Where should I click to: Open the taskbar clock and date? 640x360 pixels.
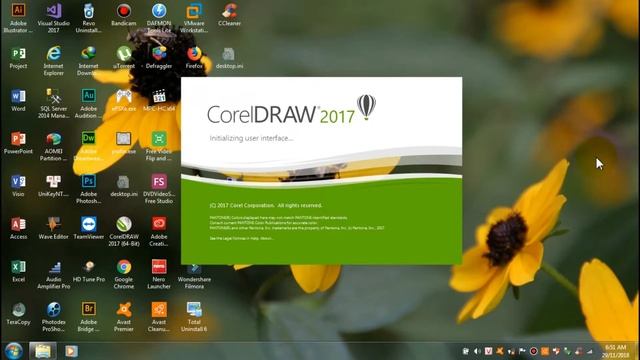pyautogui.click(x=616, y=351)
